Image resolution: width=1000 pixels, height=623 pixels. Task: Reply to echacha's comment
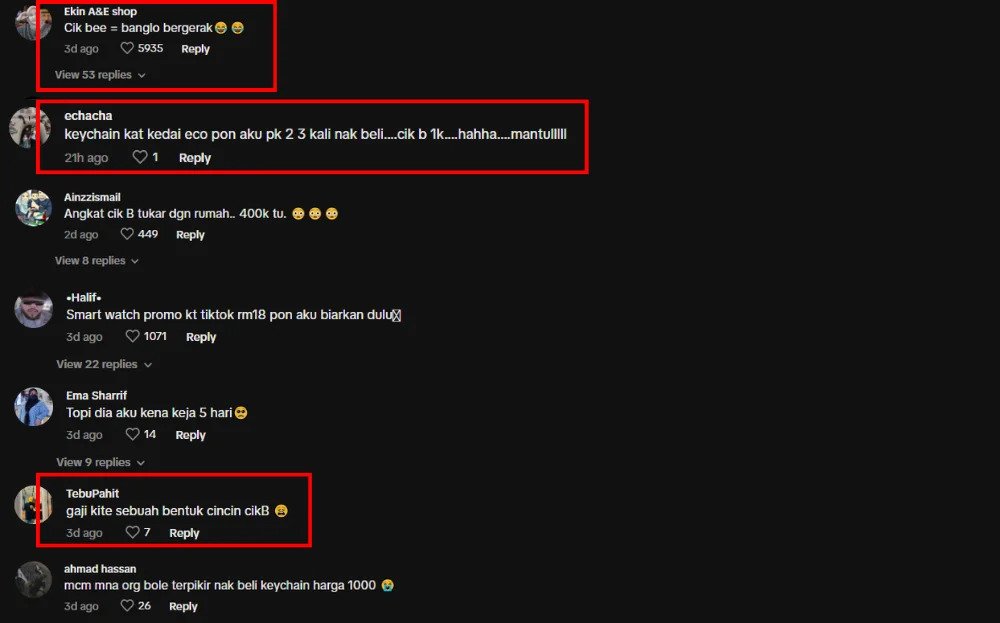coord(195,158)
